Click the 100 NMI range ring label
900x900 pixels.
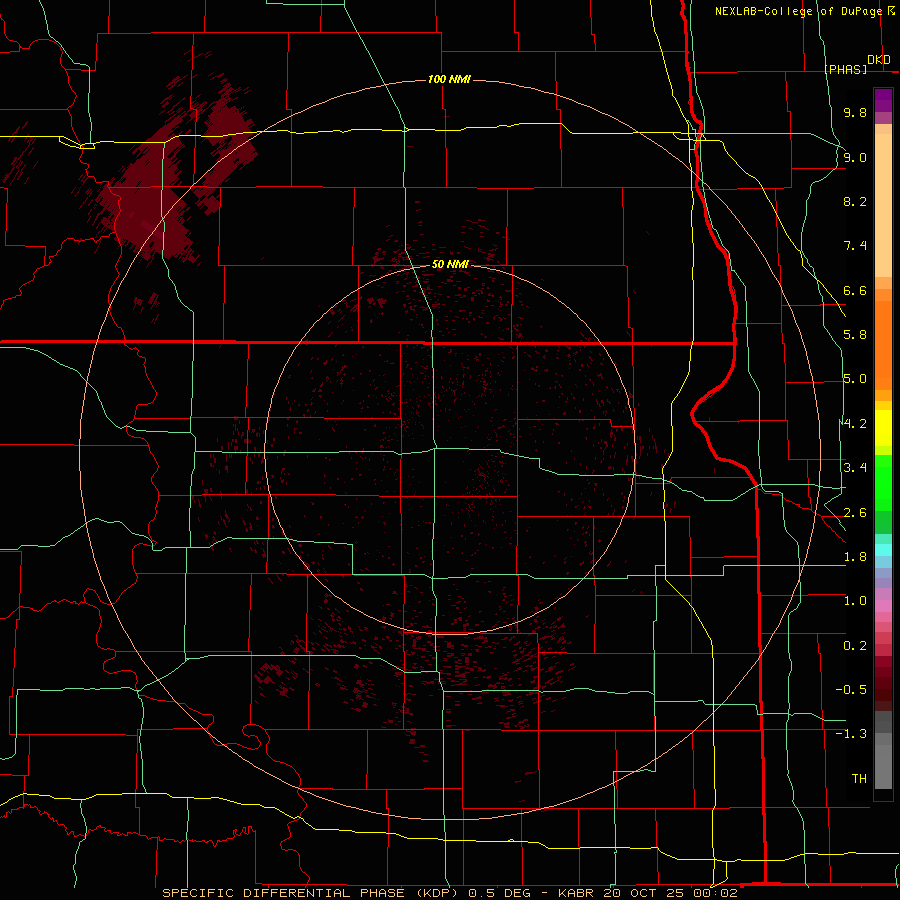click(x=449, y=79)
